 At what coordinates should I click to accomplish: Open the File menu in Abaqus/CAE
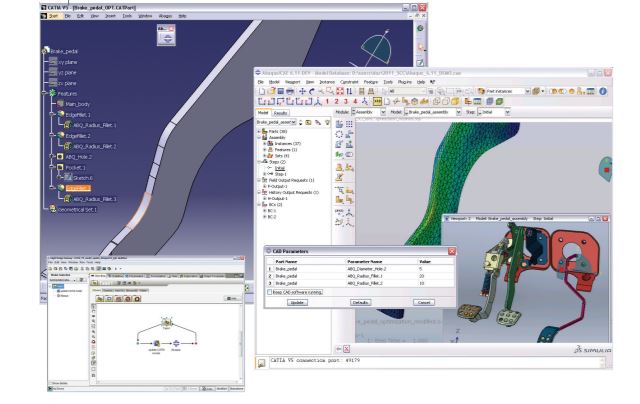click(x=261, y=82)
